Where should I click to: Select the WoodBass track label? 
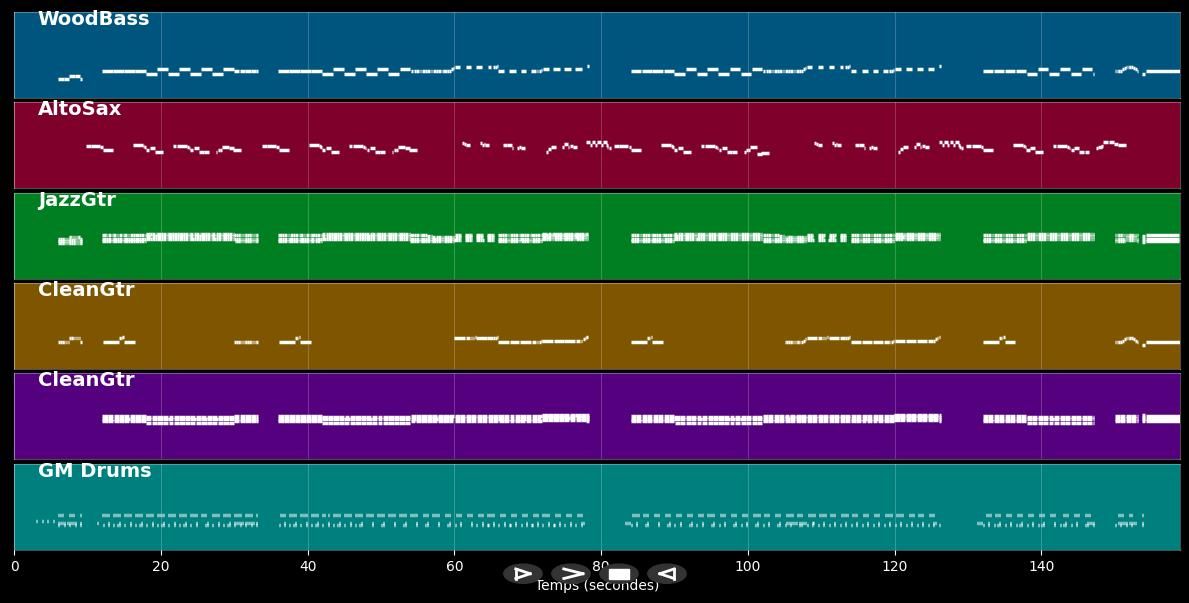click(x=93, y=19)
